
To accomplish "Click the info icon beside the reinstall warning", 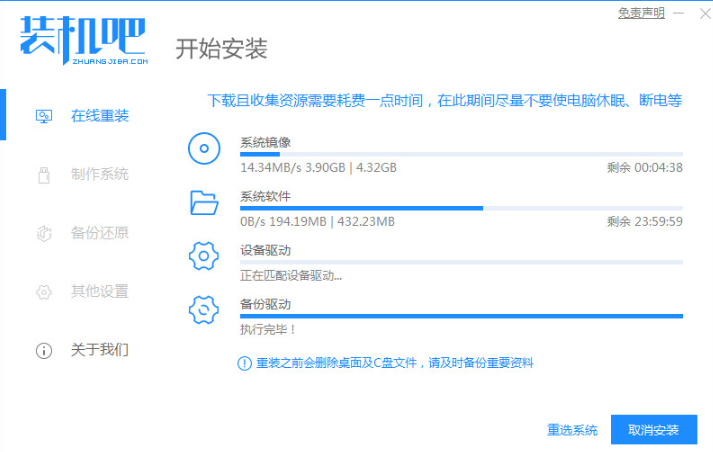I will pos(244,363).
